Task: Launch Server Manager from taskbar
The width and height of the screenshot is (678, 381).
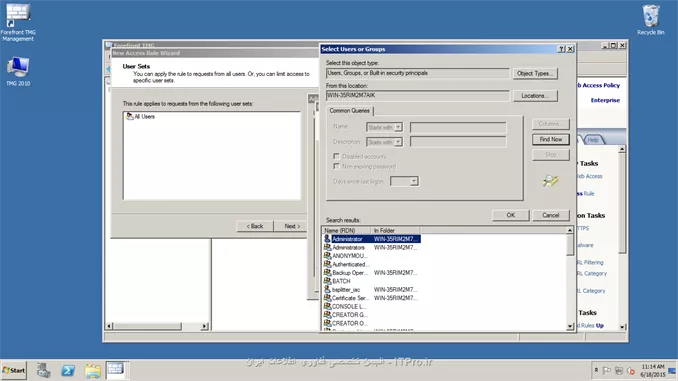Action: pyautogui.click(x=43, y=371)
